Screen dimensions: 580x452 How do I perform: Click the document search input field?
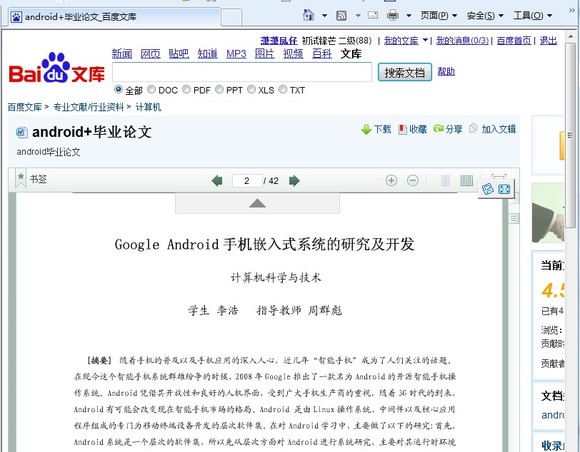point(242,72)
